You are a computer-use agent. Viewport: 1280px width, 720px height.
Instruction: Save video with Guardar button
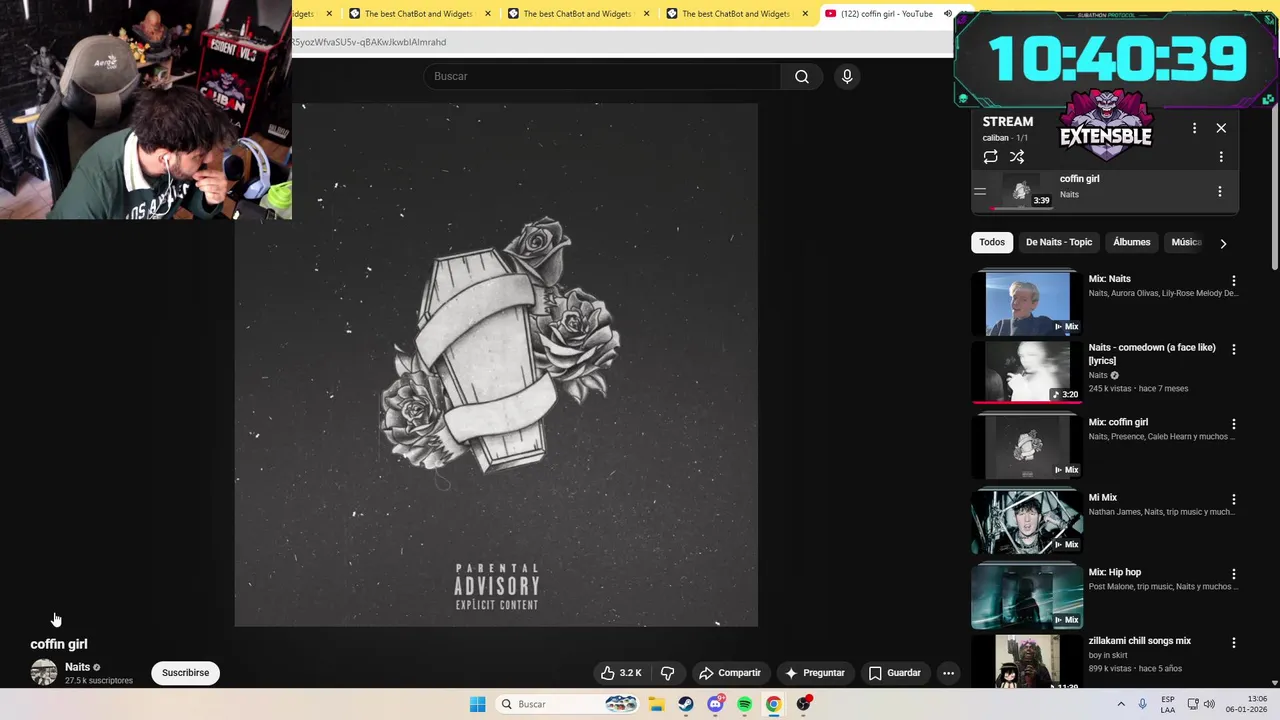coord(894,673)
